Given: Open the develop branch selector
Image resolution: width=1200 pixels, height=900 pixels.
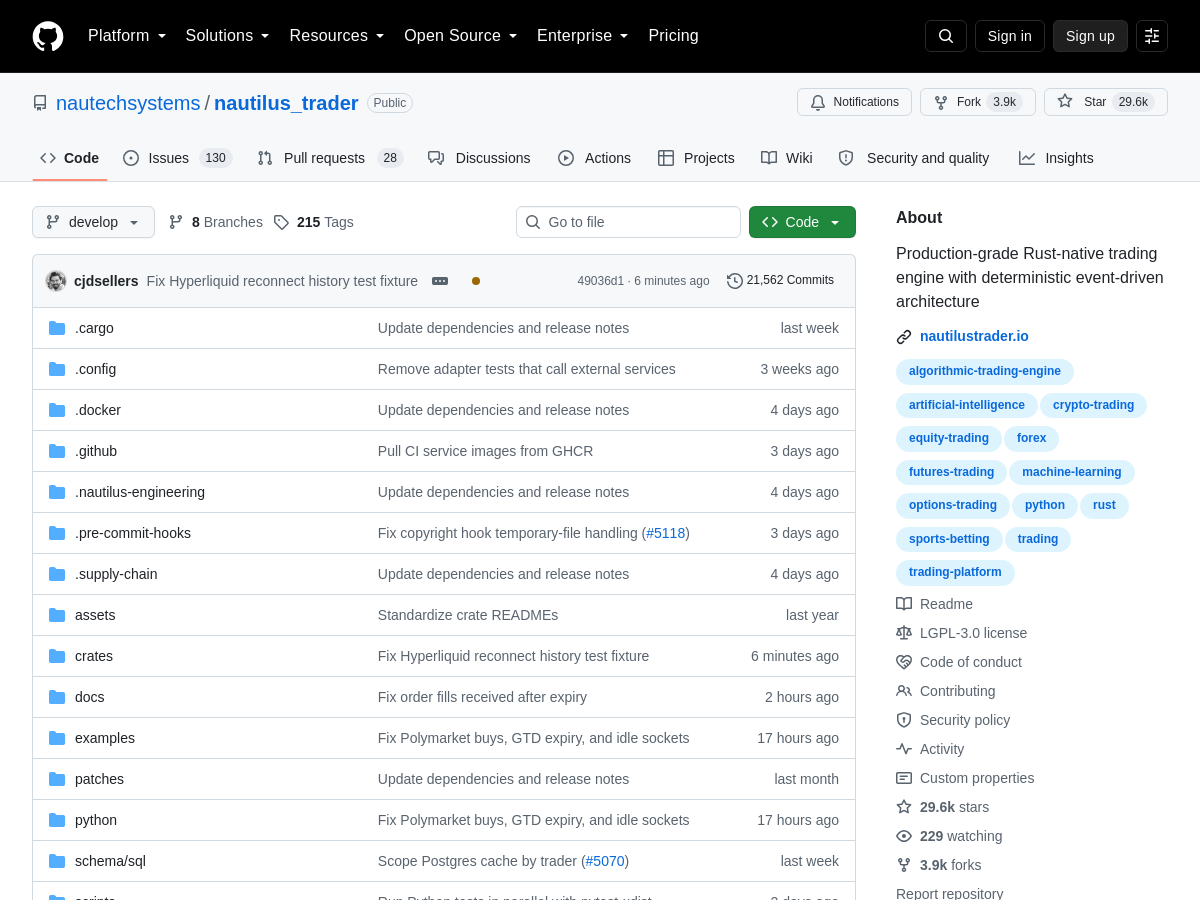Looking at the screenshot, I should [93, 222].
